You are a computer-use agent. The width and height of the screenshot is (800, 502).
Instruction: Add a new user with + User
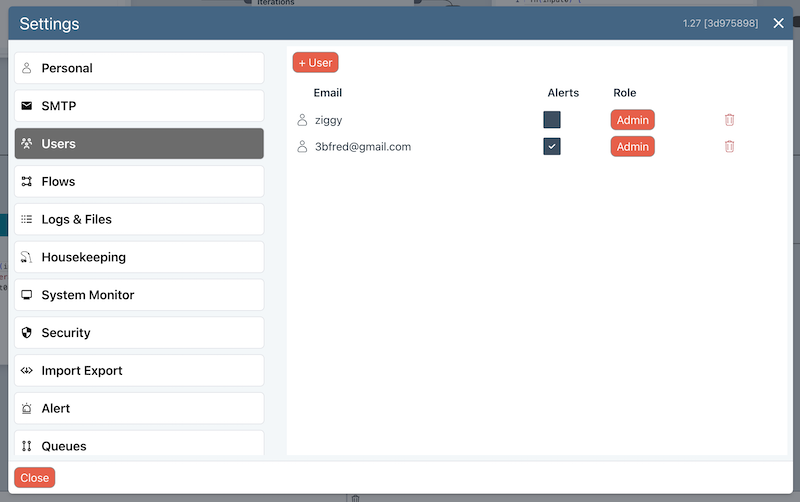[x=315, y=63]
